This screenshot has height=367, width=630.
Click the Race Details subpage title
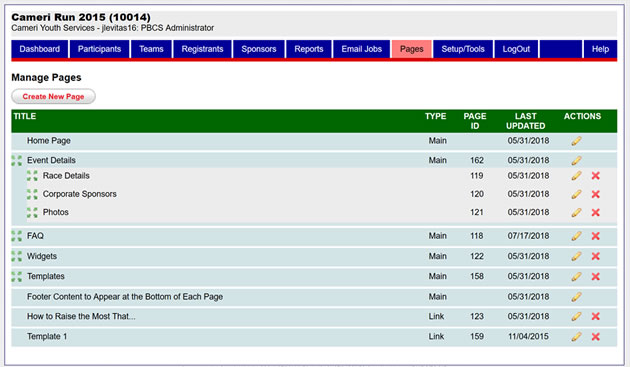pos(66,176)
